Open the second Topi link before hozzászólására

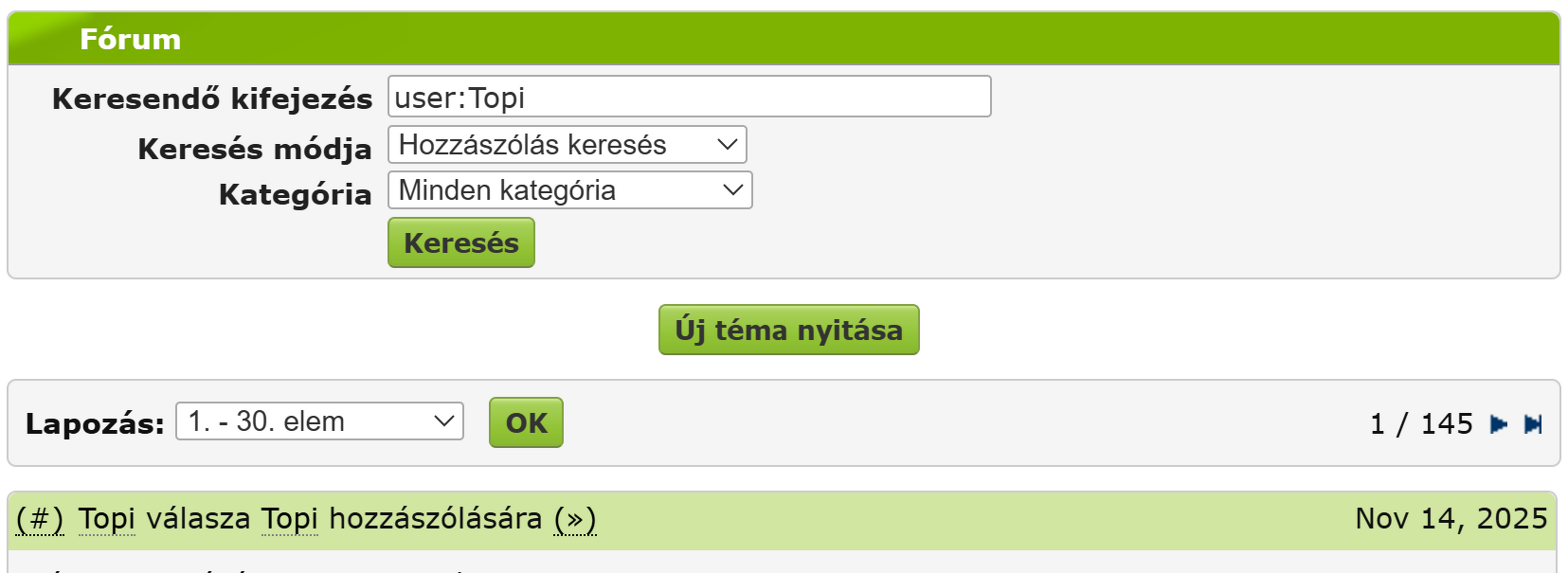(289, 519)
